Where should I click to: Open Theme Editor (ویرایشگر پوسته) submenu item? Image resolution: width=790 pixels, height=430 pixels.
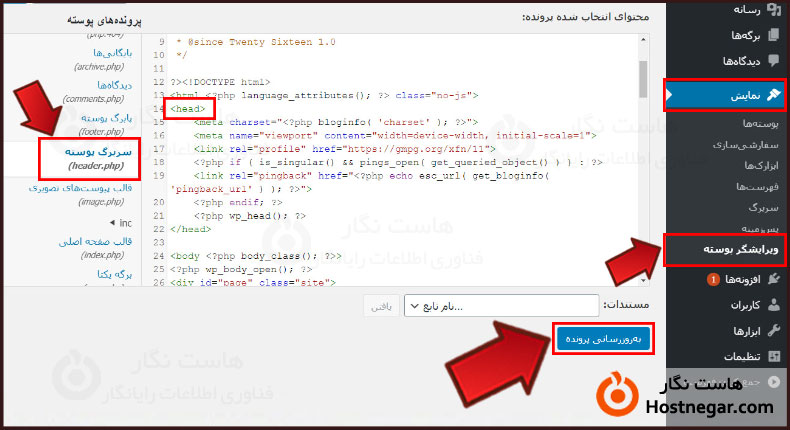[722, 248]
